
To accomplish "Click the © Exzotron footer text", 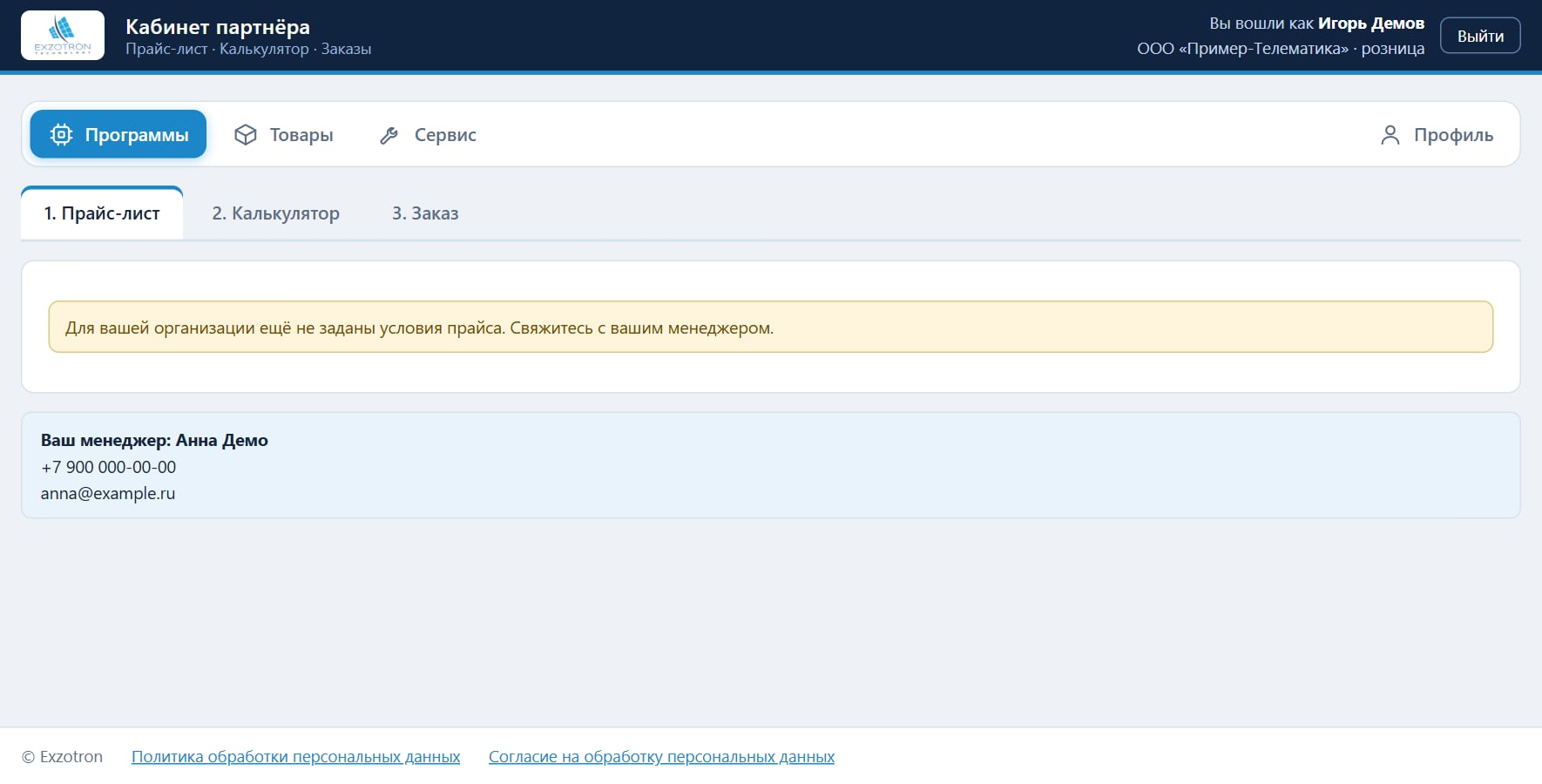I will coord(62,756).
